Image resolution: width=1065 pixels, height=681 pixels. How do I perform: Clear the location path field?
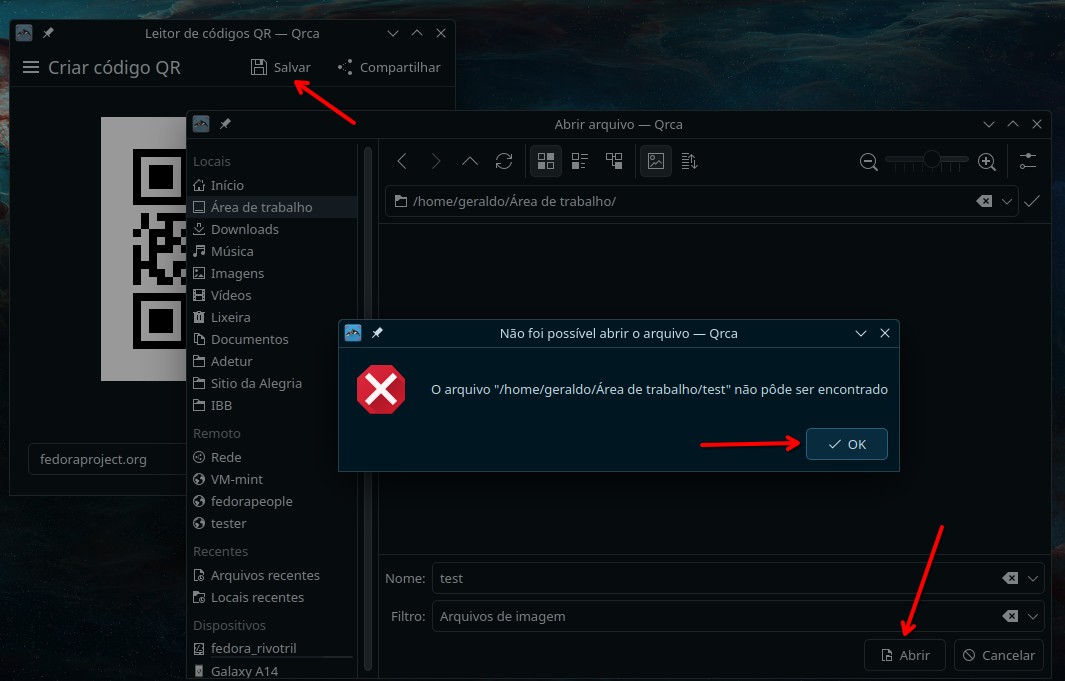[x=983, y=202]
